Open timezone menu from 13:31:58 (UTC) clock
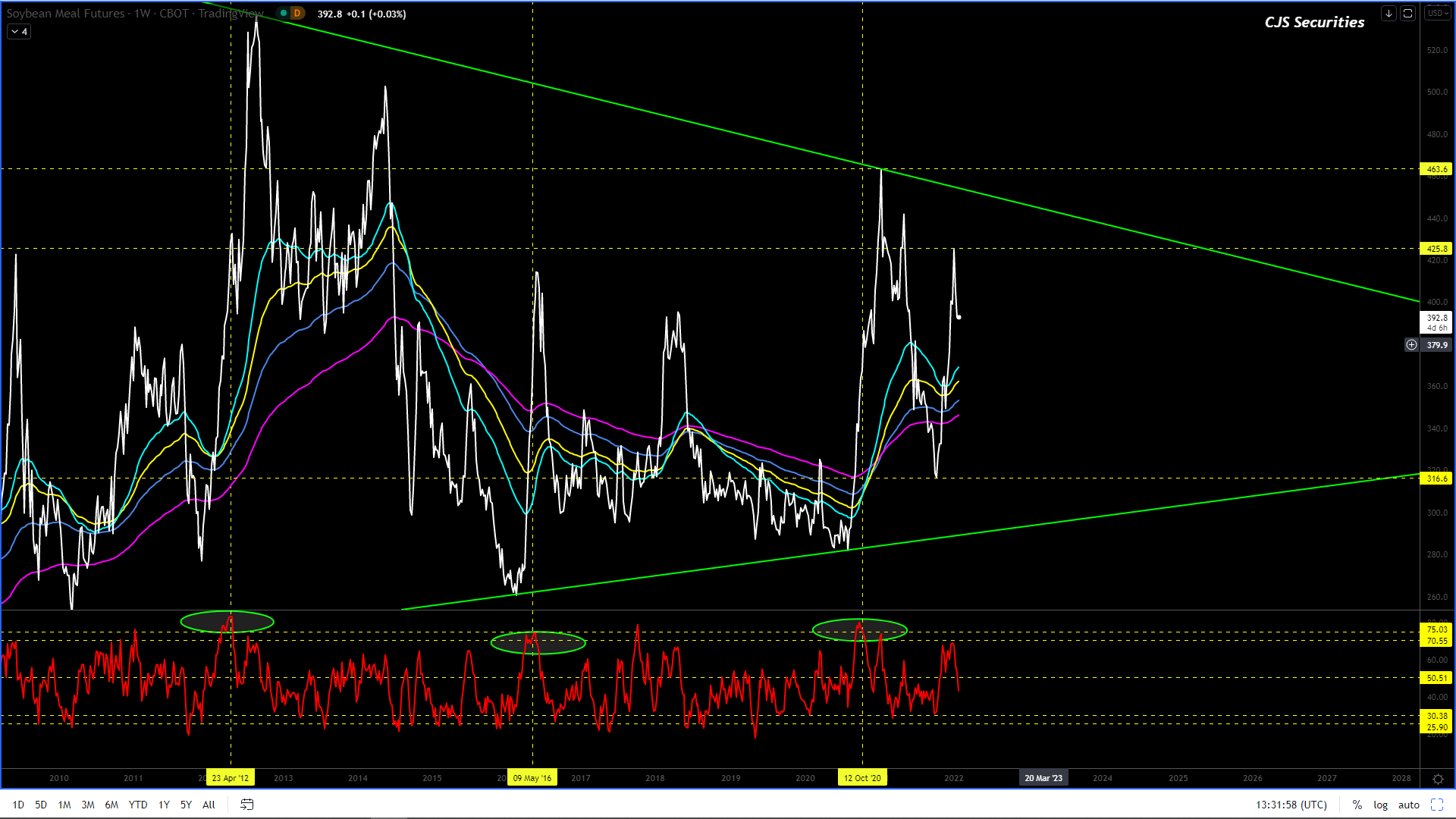 pos(1291,805)
